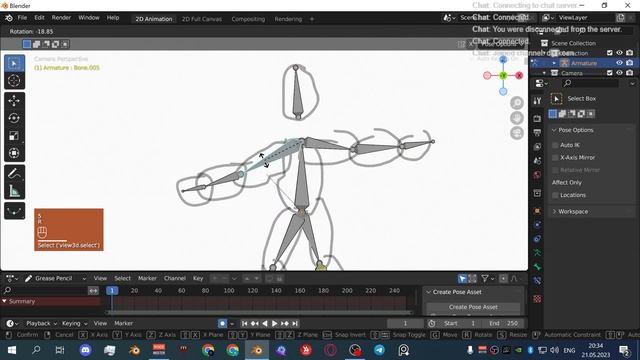Toggle Only Show Selected in dope sheet

[x=462, y=278]
